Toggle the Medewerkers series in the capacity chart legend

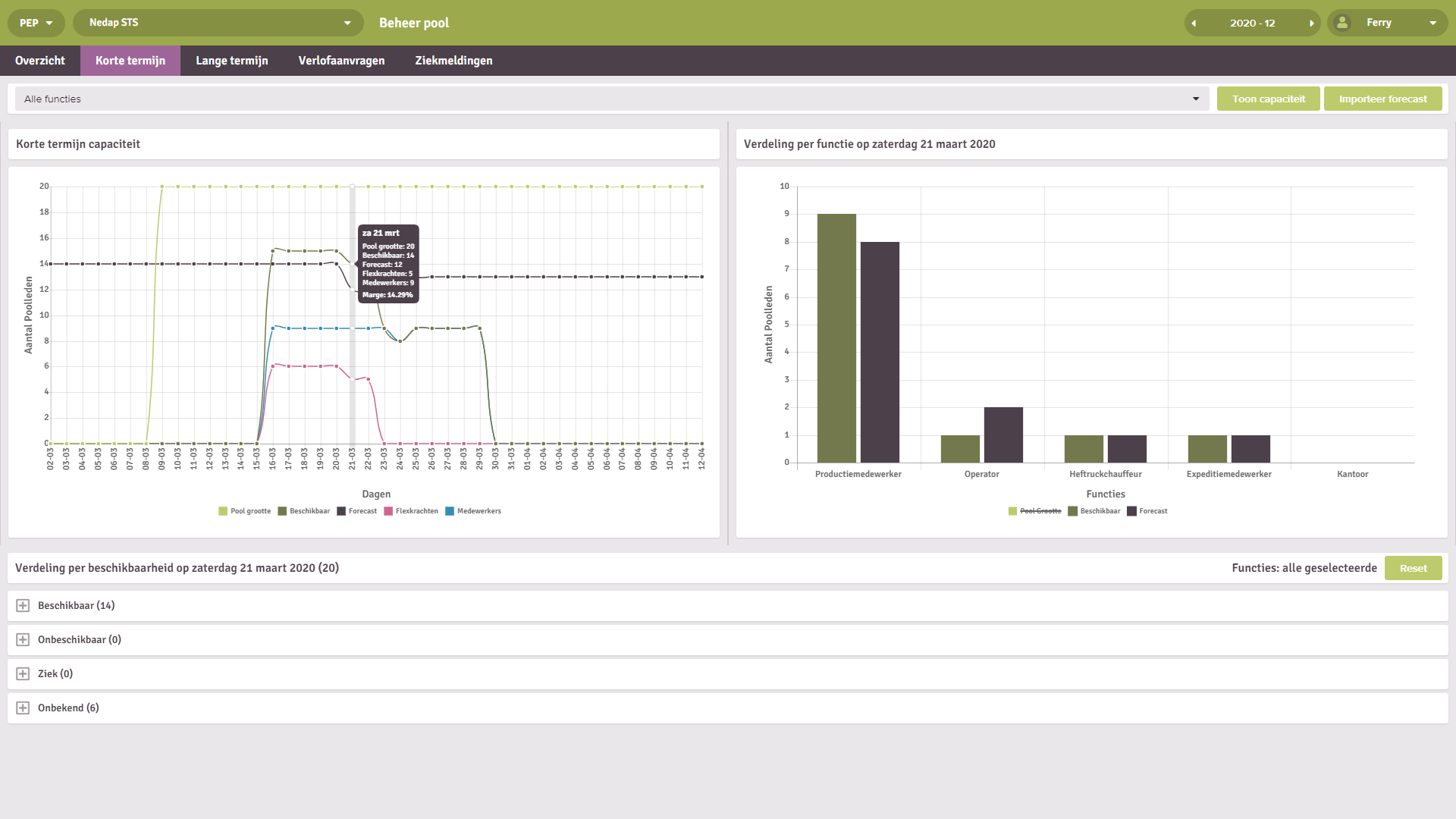[x=474, y=510]
